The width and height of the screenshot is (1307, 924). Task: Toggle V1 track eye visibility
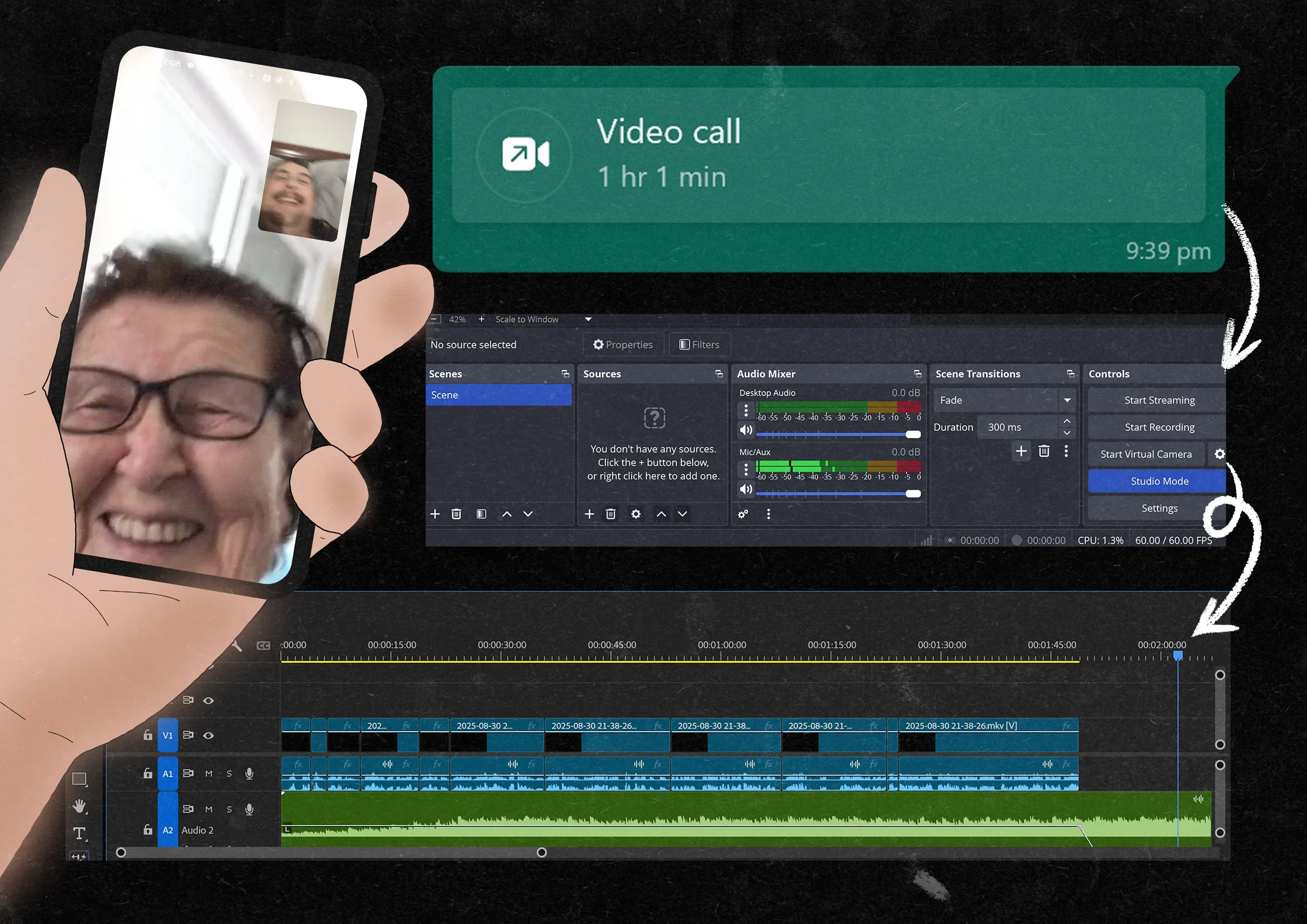point(209,736)
